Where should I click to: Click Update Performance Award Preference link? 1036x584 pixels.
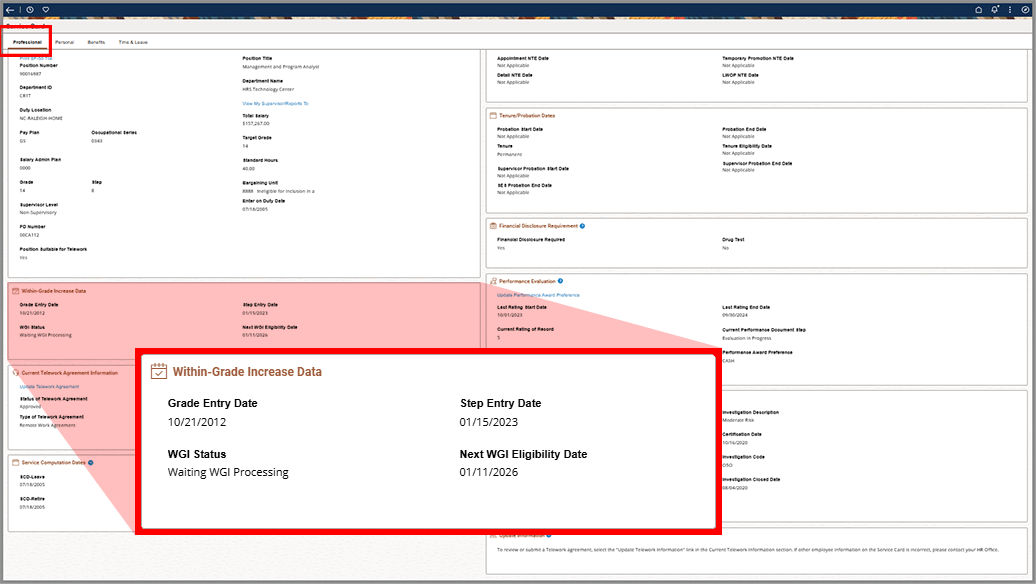[x=540, y=295]
